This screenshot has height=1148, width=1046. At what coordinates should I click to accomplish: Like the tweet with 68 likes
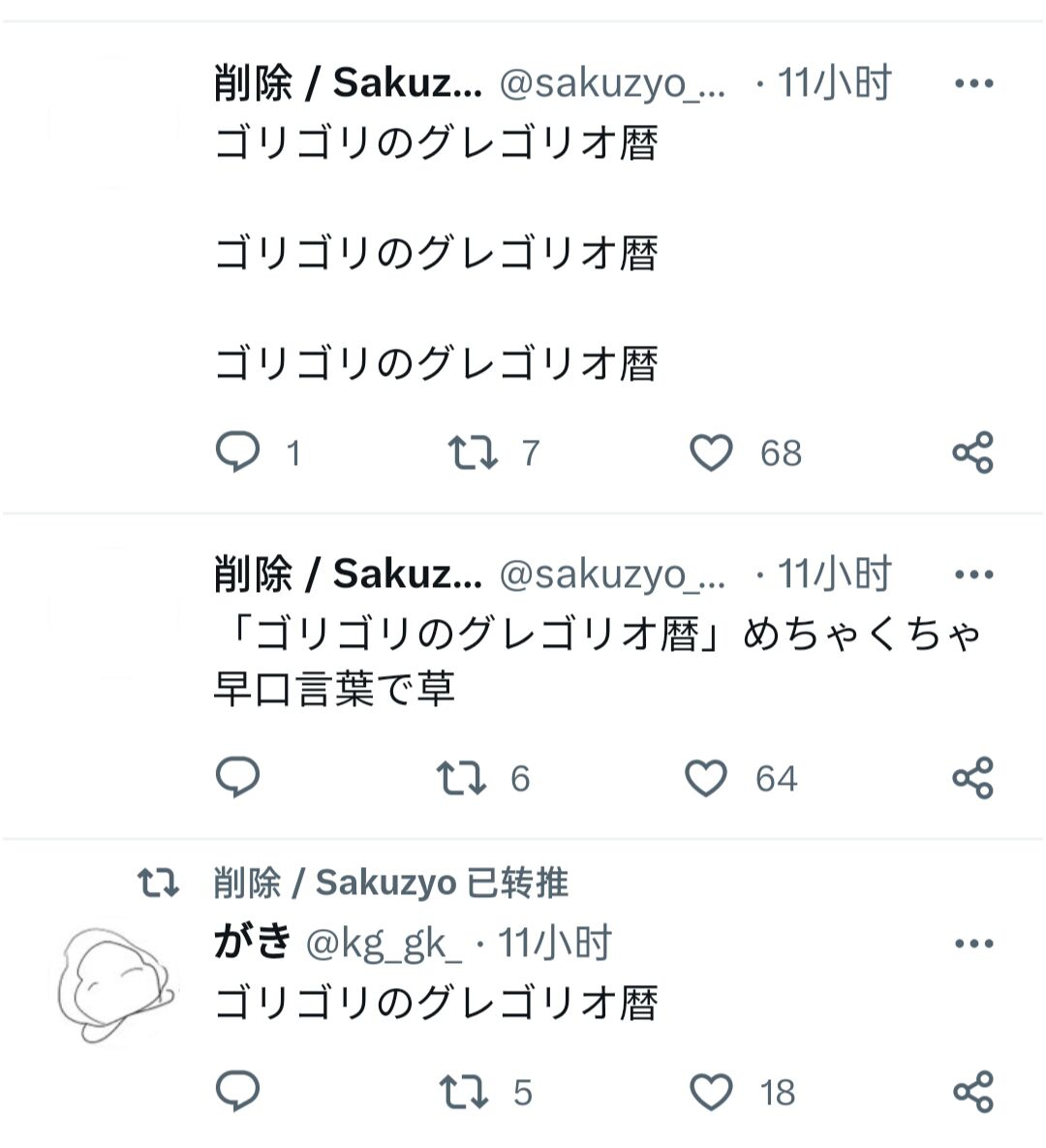click(711, 452)
